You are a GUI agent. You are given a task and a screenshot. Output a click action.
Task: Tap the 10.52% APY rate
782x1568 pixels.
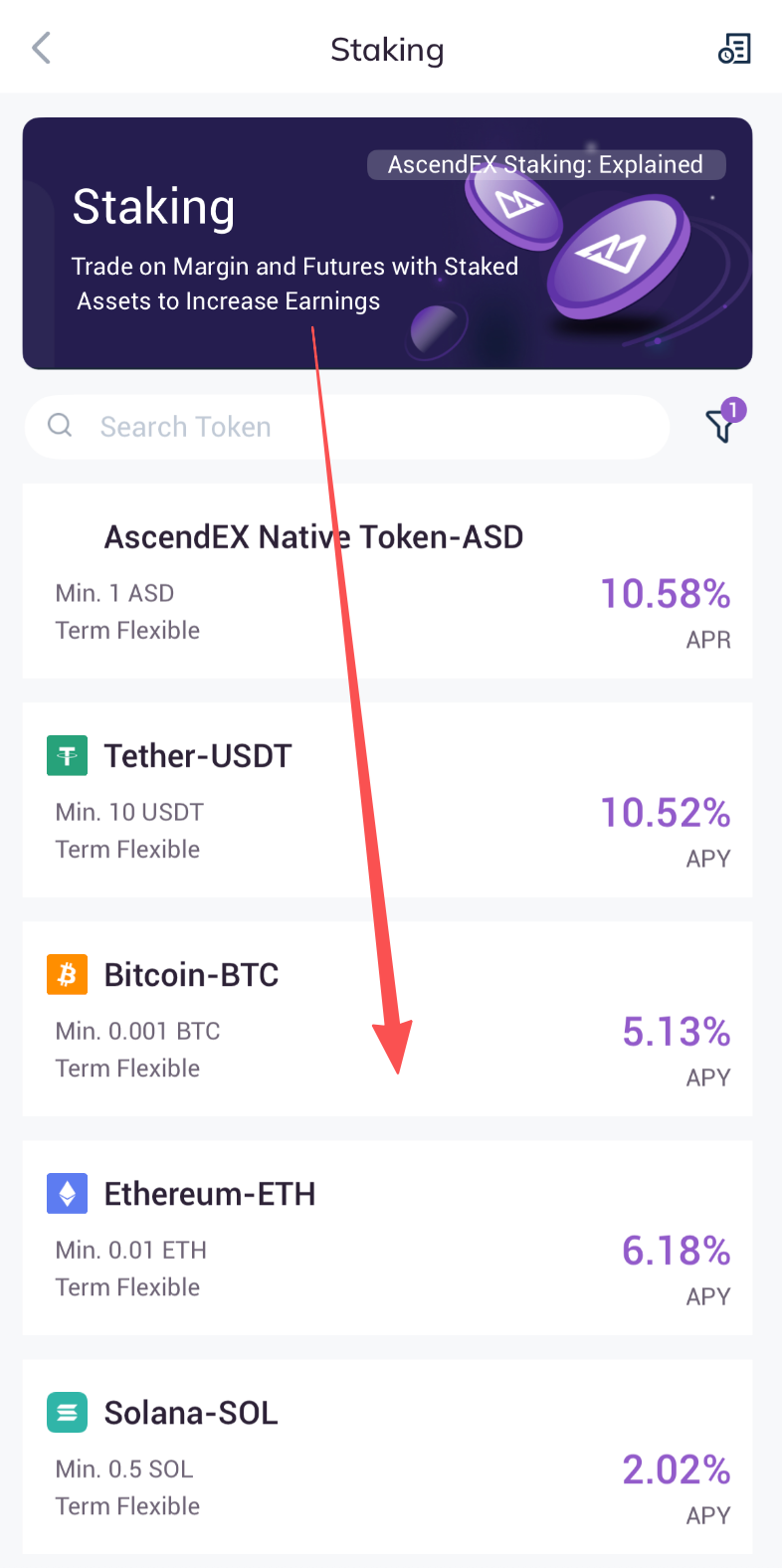coord(666,814)
